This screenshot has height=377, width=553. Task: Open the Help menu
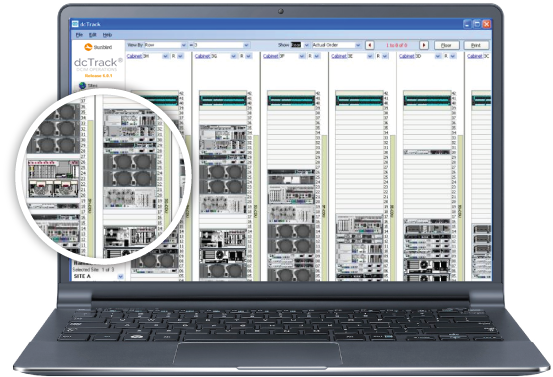[107, 35]
